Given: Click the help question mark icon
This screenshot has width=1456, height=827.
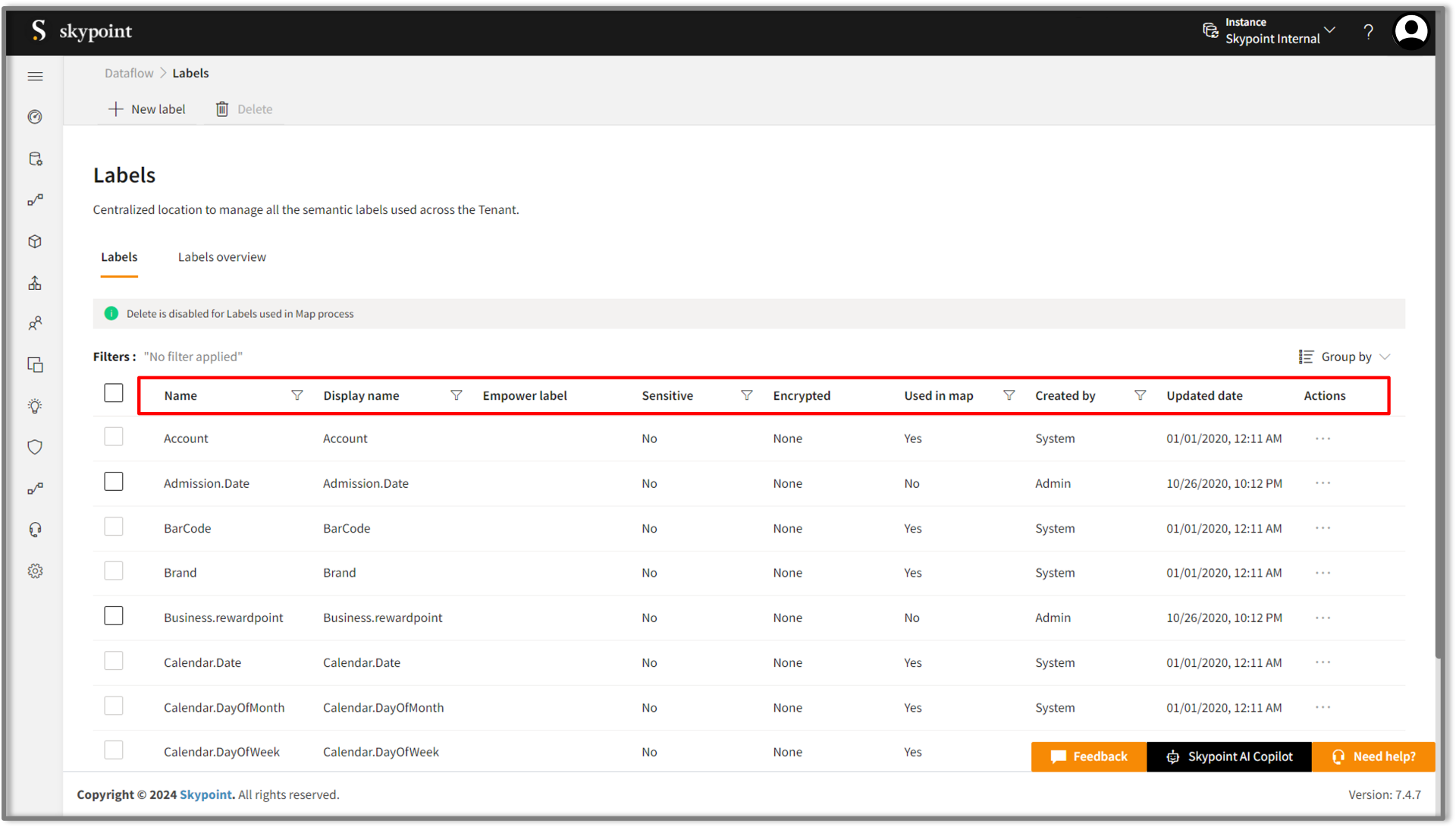Looking at the screenshot, I should point(1368,32).
